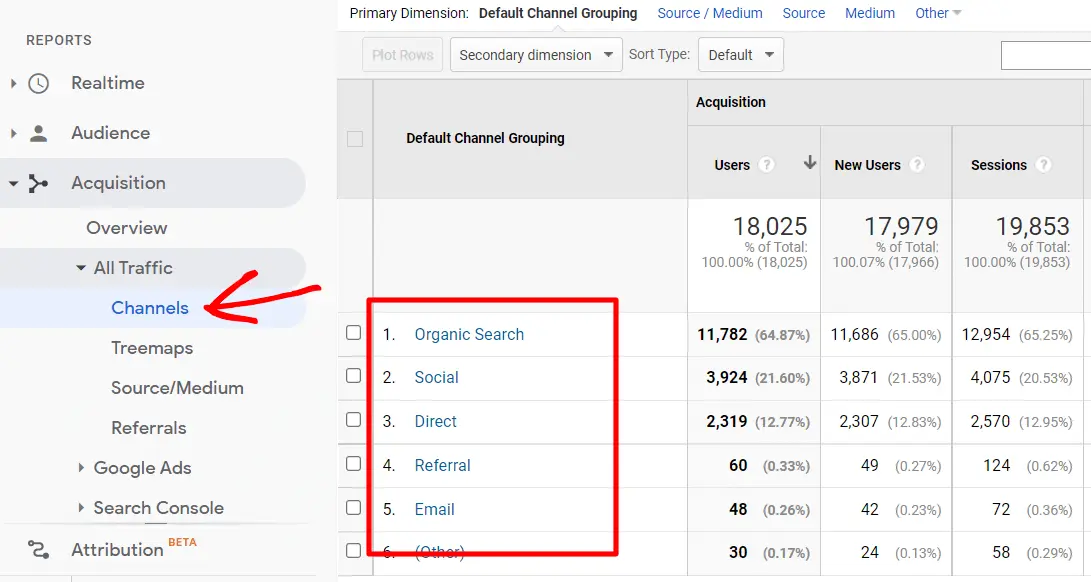Switch primary dimension to Source / Medium
1091x582 pixels.
click(x=709, y=13)
